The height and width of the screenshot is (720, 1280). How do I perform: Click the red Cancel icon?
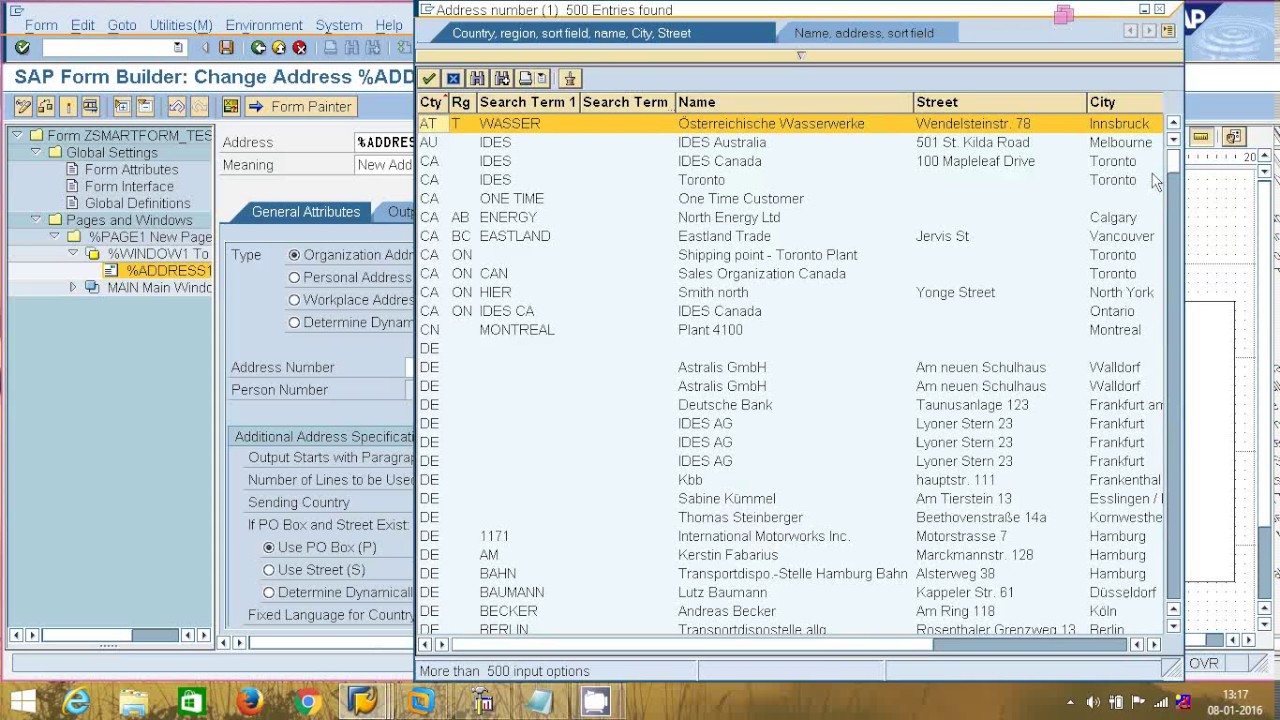[299, 47]
